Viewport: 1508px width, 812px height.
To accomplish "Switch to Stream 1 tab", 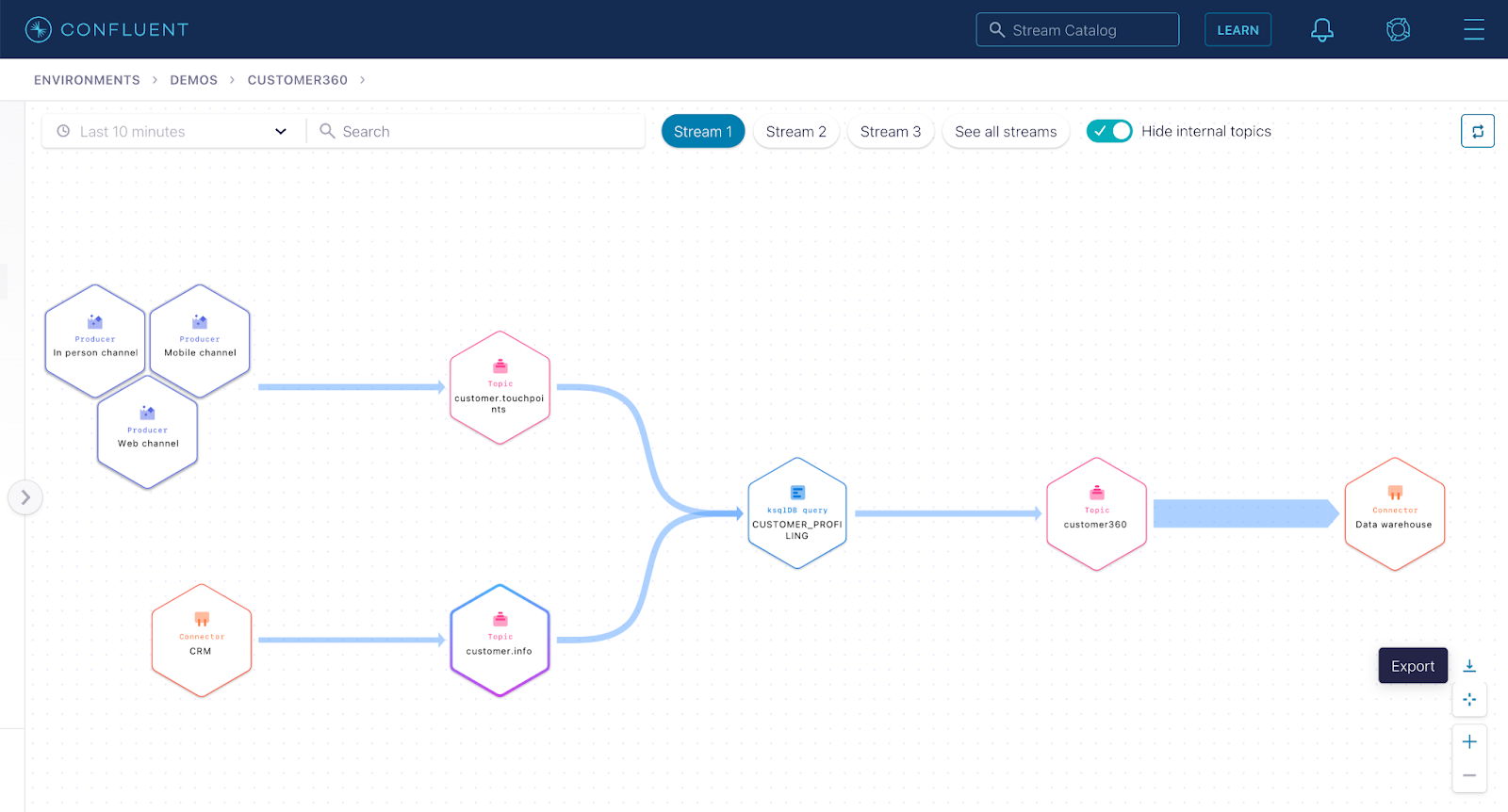I will coord(703,131).
